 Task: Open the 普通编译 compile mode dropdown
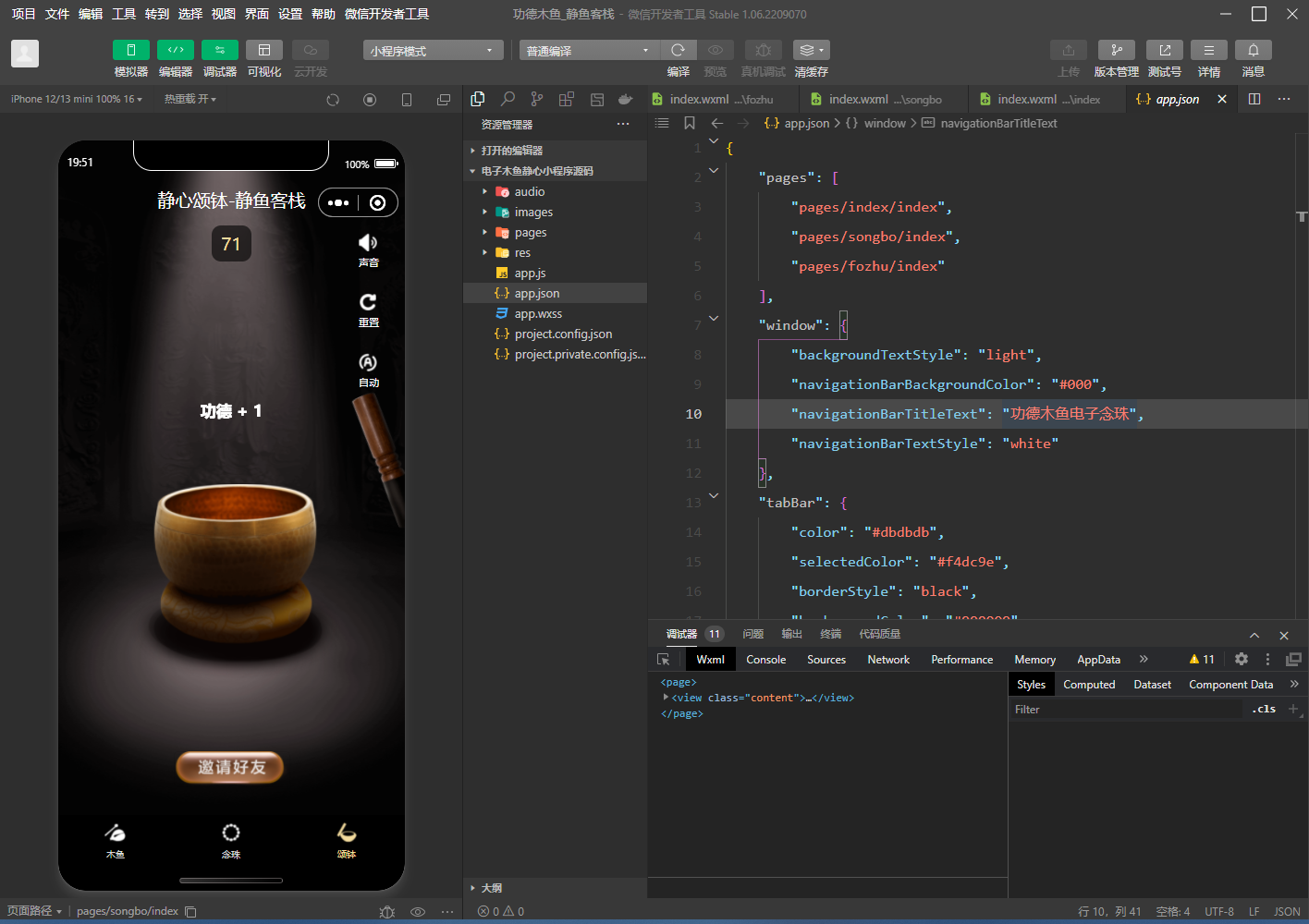(588, 51)
